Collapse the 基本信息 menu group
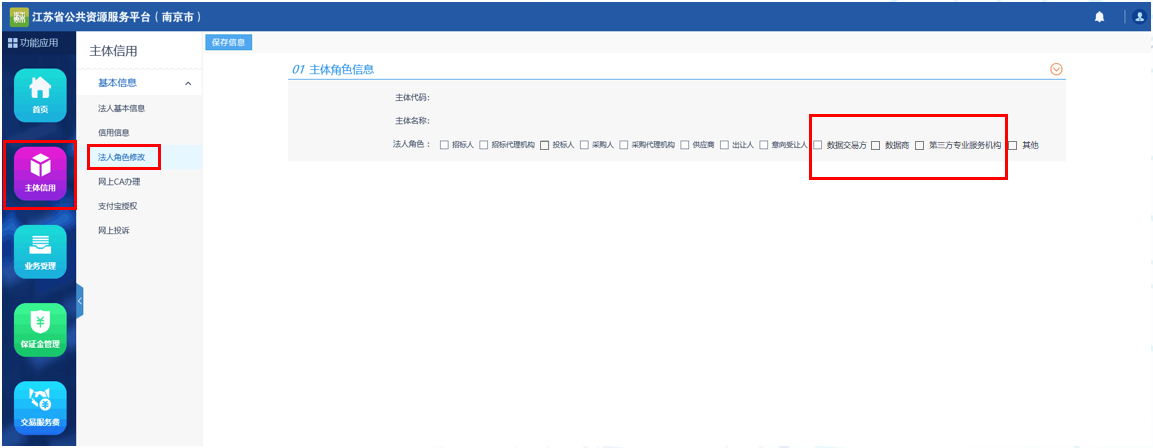 188,83
